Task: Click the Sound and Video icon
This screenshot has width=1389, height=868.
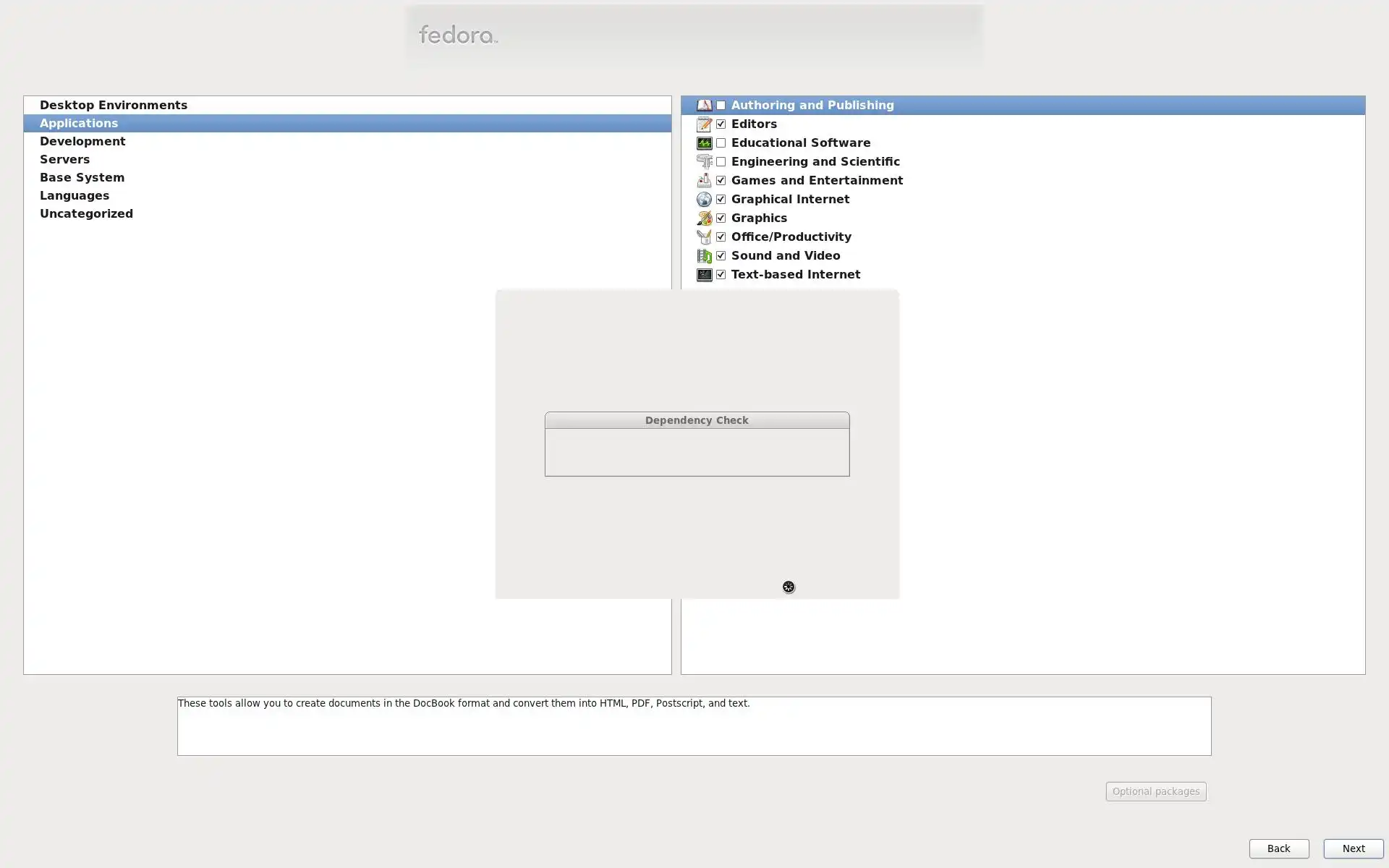Action: tap(704, 256)
